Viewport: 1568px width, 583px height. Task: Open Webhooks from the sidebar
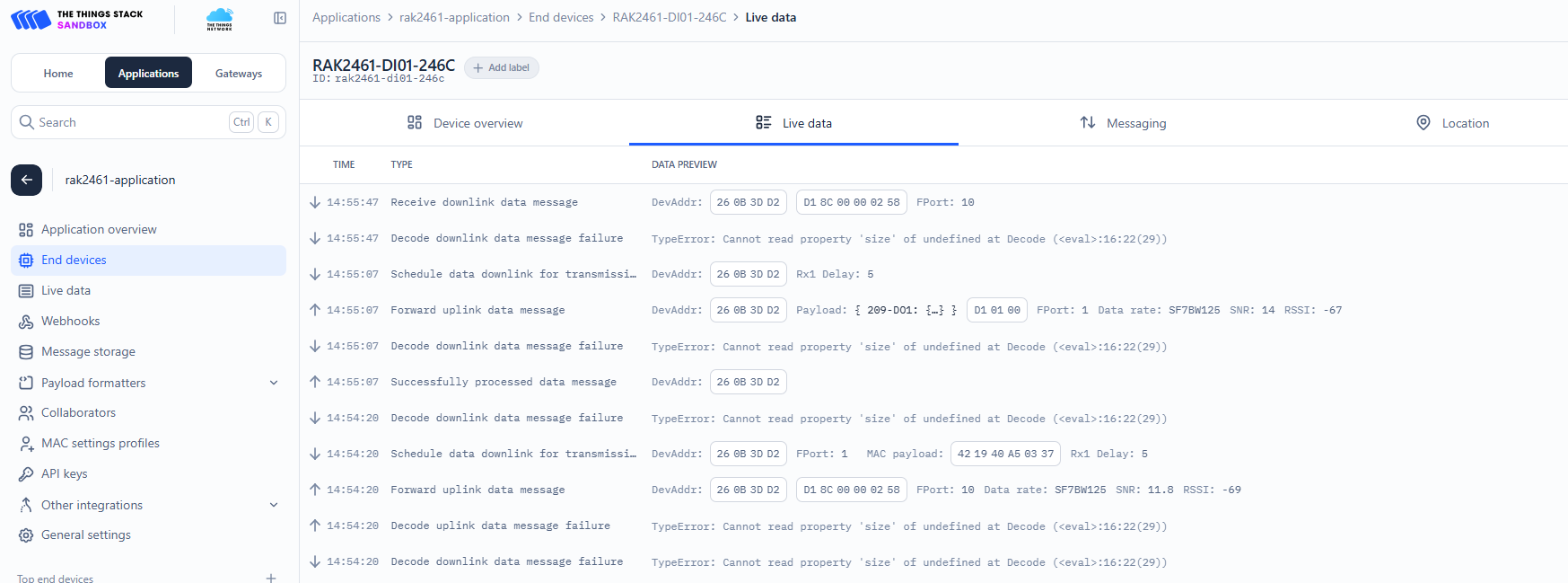(70, 321)
